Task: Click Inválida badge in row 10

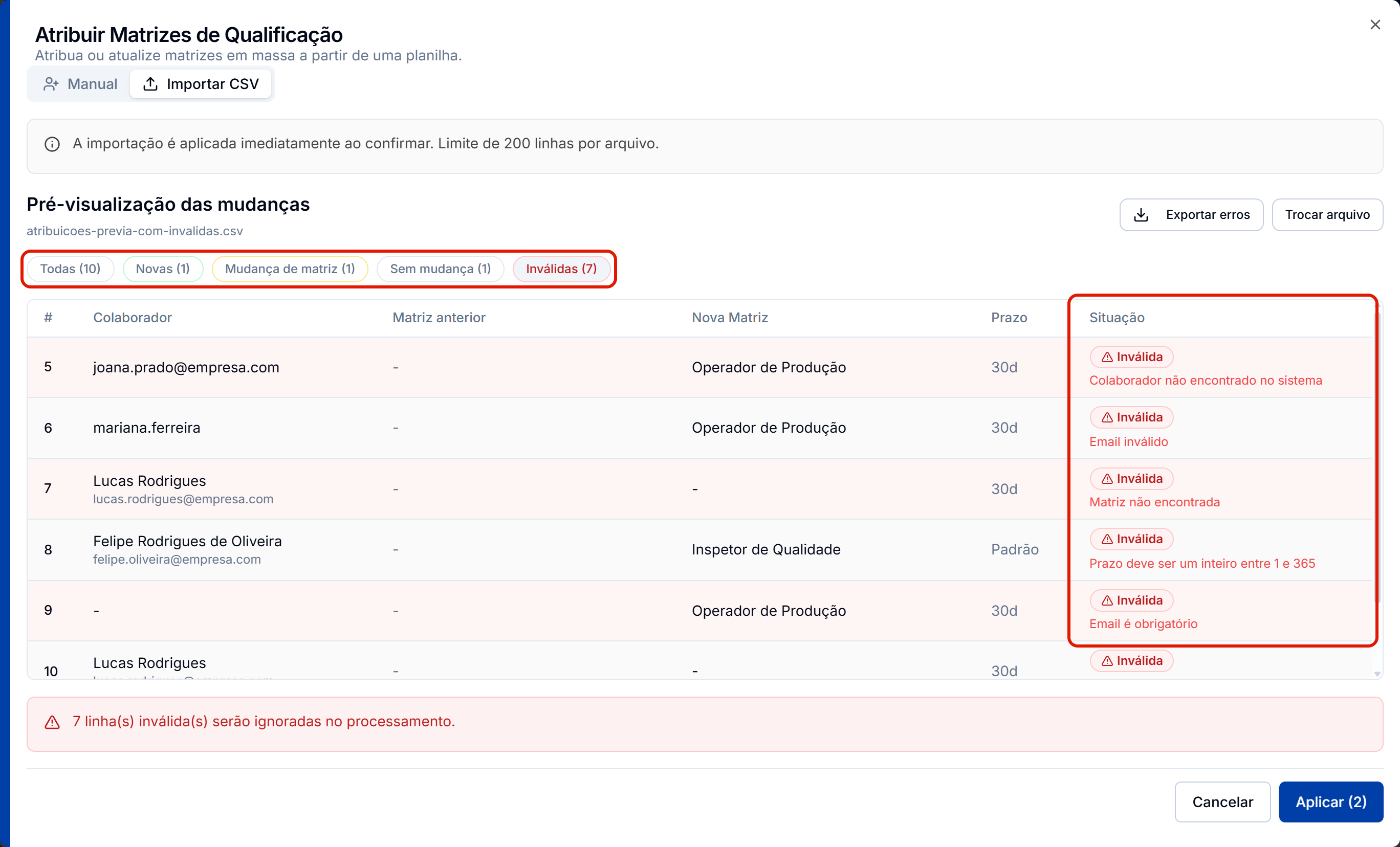Action: [x=1132, y=661]
